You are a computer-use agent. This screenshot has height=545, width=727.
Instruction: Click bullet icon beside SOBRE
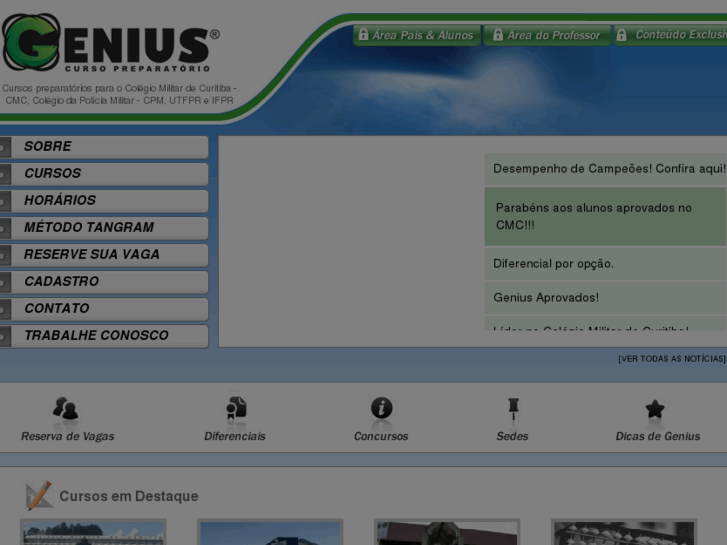(x=4, y=148)
